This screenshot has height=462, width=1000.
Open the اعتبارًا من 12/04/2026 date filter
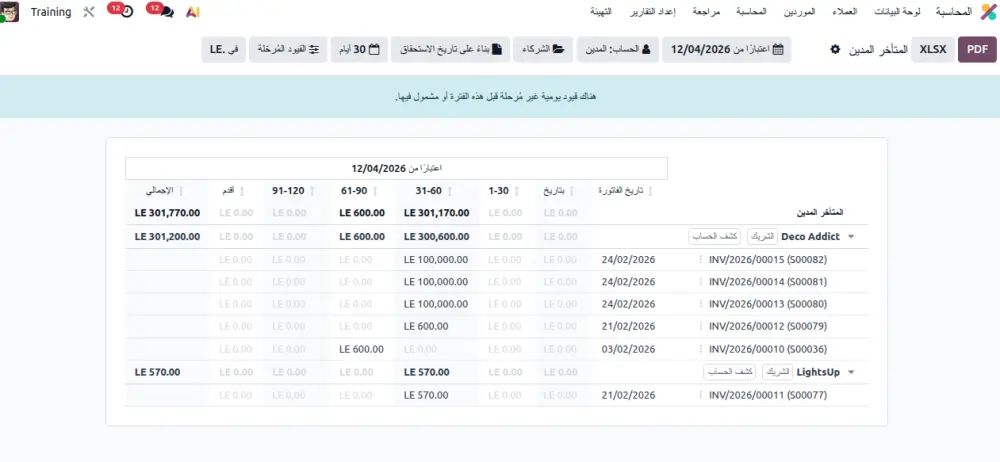726,49
